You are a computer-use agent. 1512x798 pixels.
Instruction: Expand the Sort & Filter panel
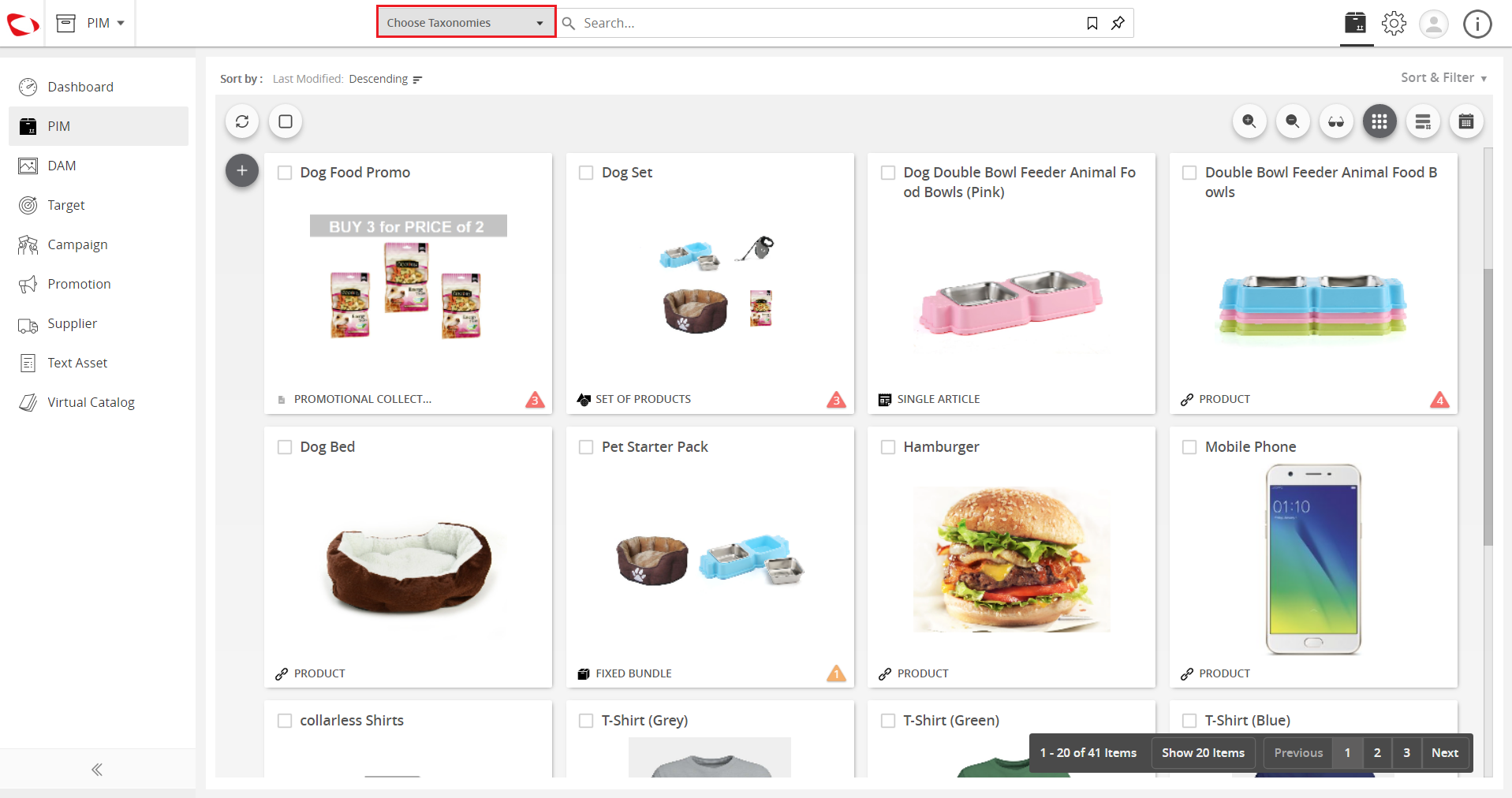pos(1443,77)
